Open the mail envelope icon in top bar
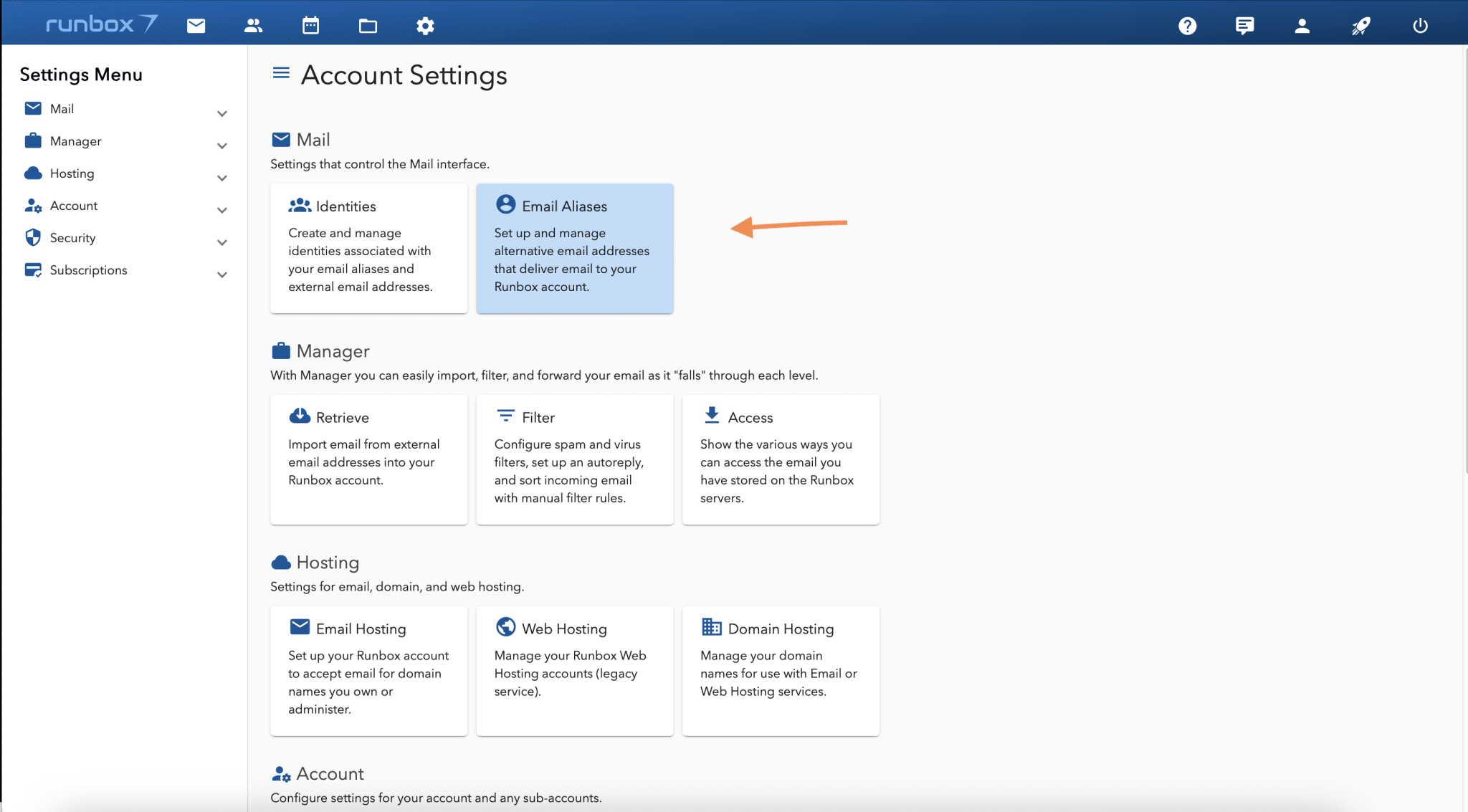The image size is (1468, 812). 196,26
